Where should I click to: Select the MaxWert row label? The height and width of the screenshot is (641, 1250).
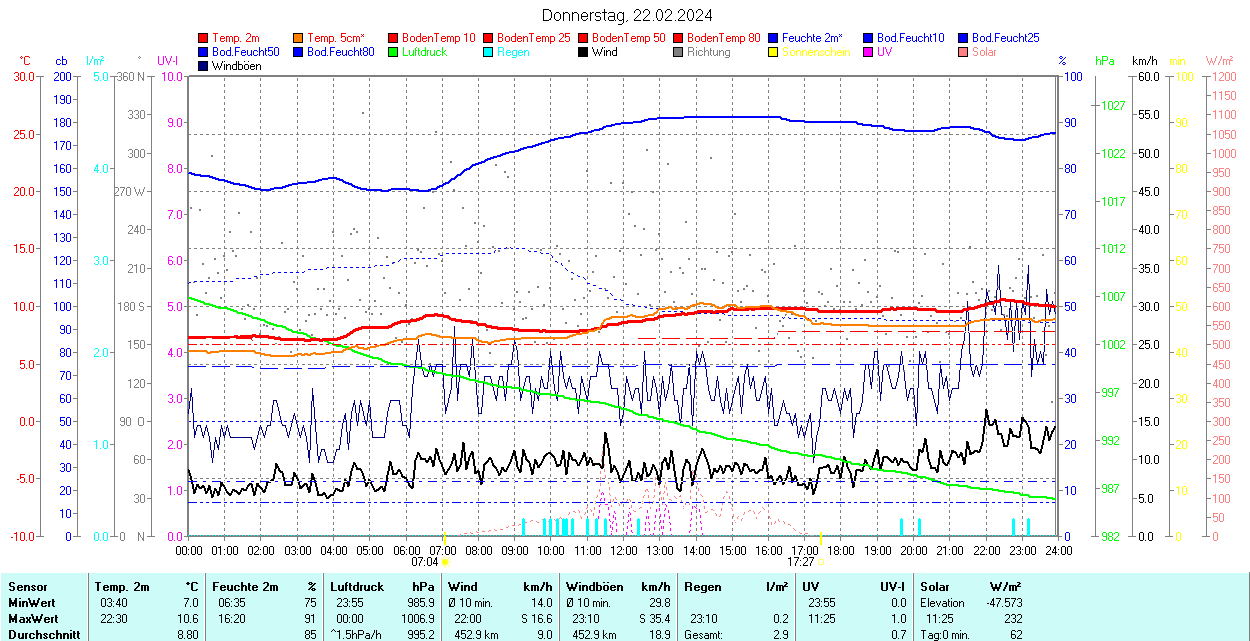(33, 619)
